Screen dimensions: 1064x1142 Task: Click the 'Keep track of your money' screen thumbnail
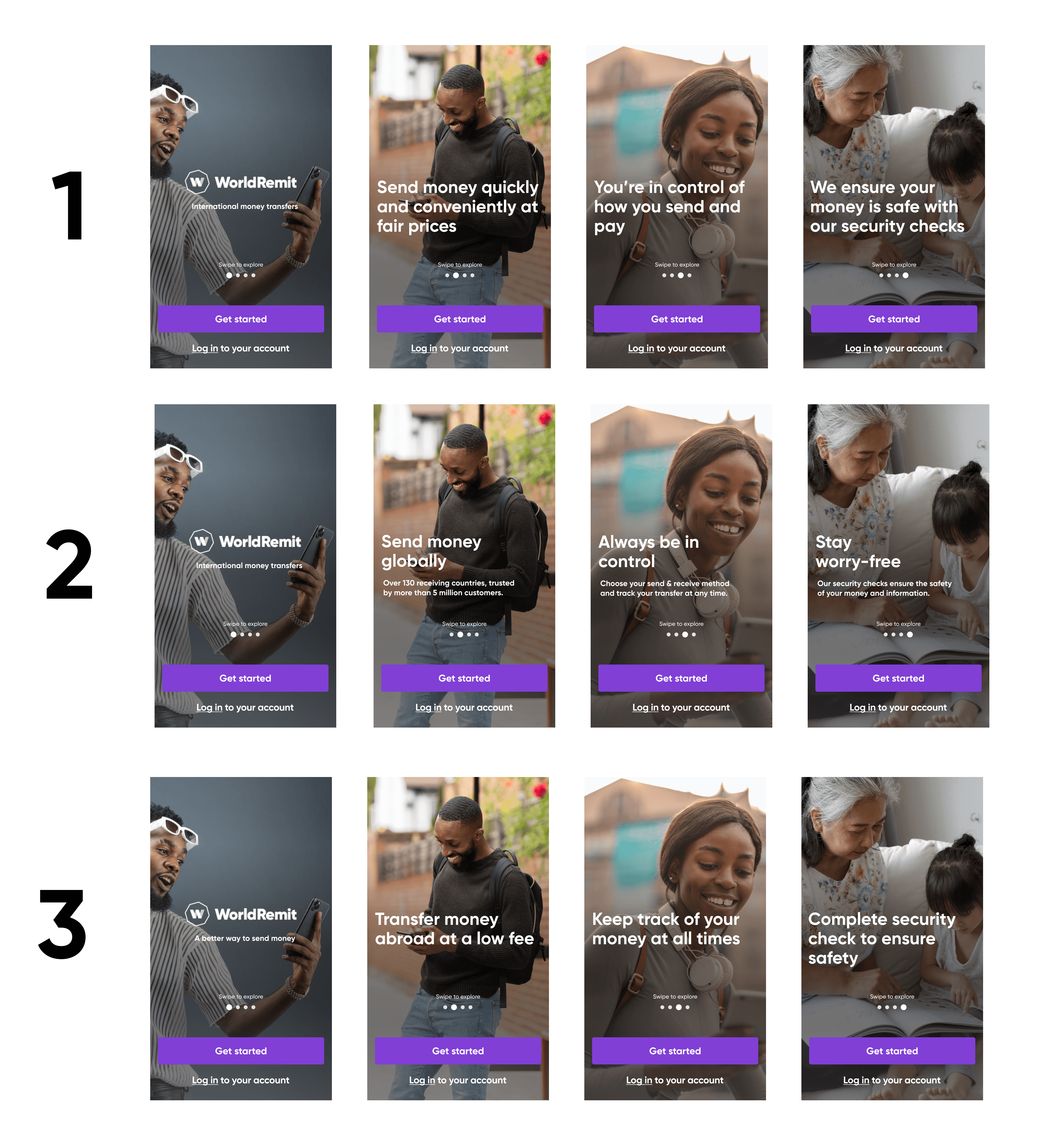(675, 938)
